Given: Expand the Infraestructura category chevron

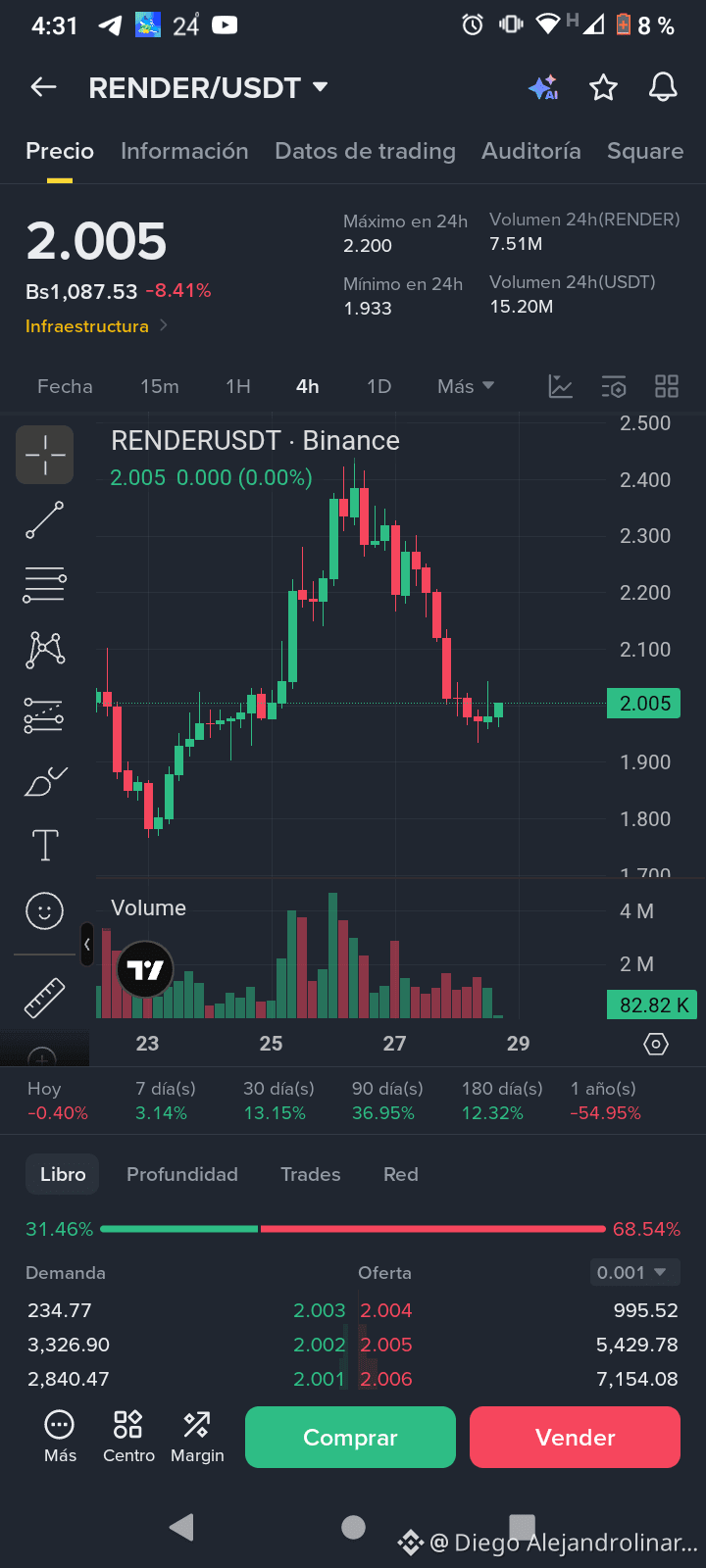Looking at the screenshot, I should [x=164, y=325].
